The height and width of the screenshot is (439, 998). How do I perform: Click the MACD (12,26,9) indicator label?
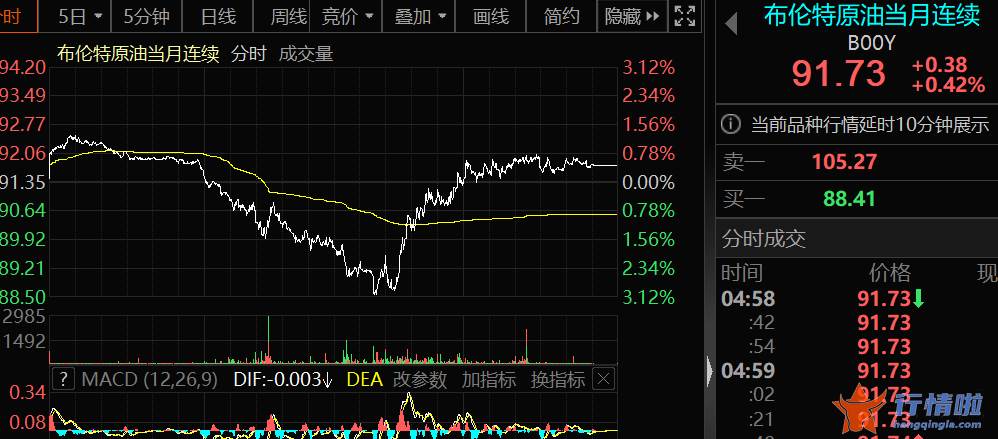tap(150, 380)
